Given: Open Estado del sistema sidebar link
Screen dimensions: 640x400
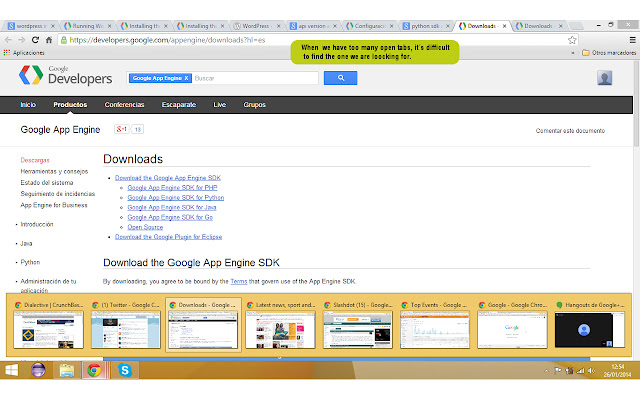Looking at the screenshot, I should point(47,182).
